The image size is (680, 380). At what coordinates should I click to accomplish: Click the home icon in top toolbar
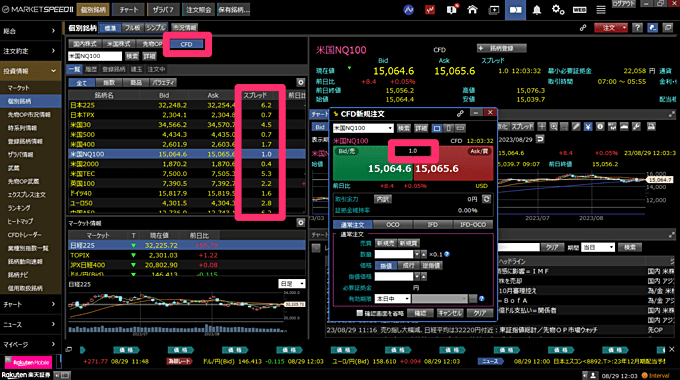tap(472, 10)
